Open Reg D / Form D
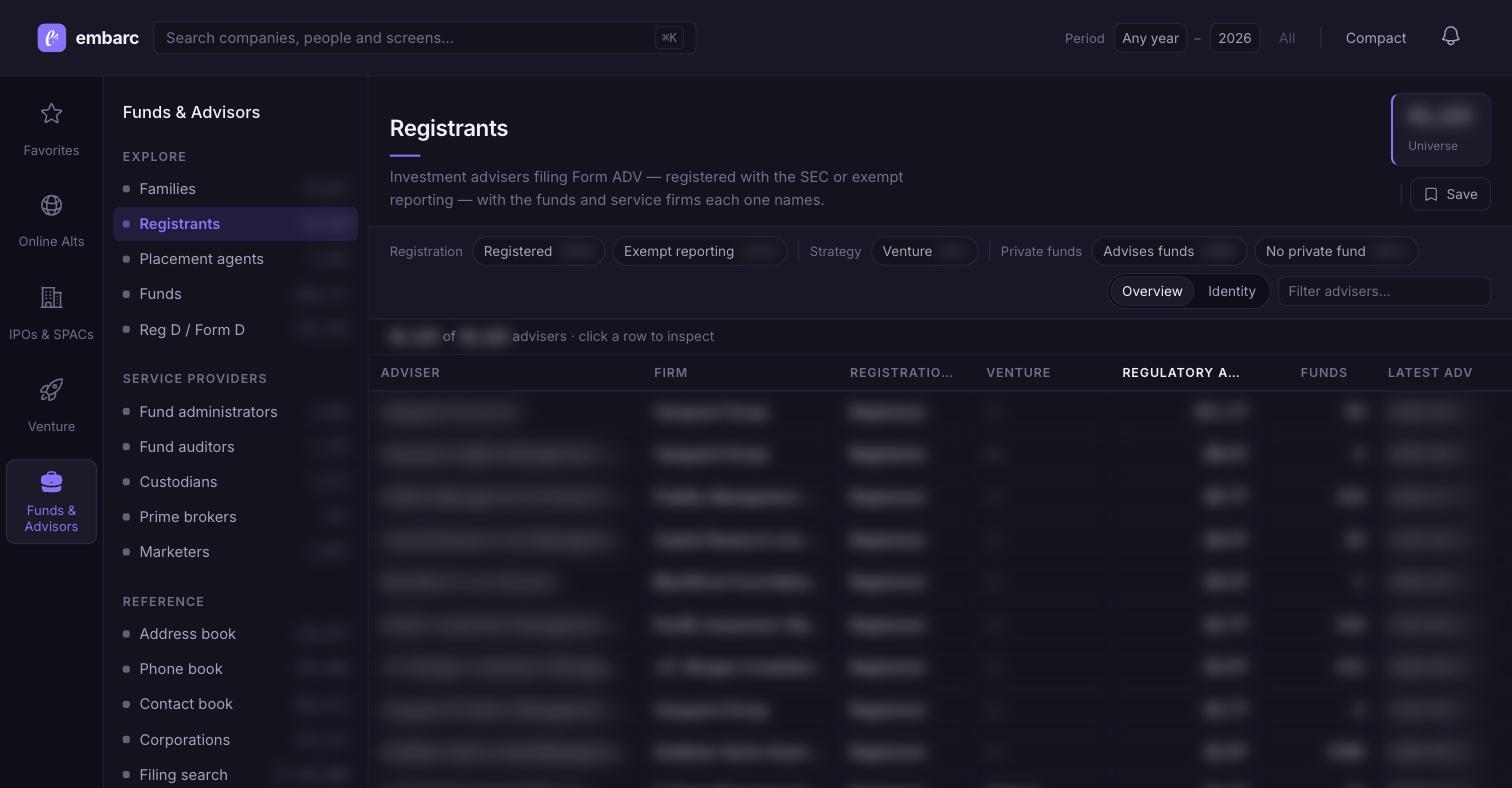This screenshot has width=1512, height=788. tap(235, 330)
